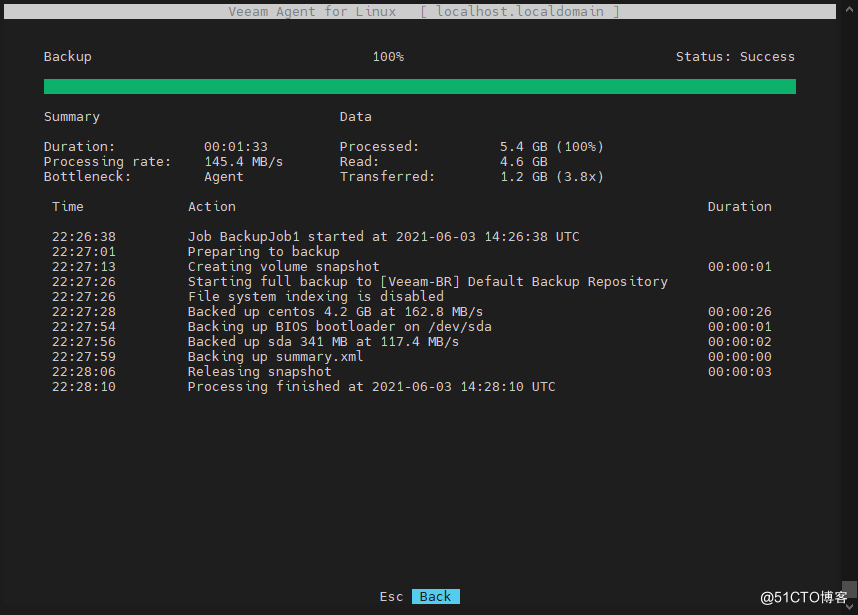Click the timestamp 22:27:01
This screenshot has width=858, height=615.
tap(84, 252)
